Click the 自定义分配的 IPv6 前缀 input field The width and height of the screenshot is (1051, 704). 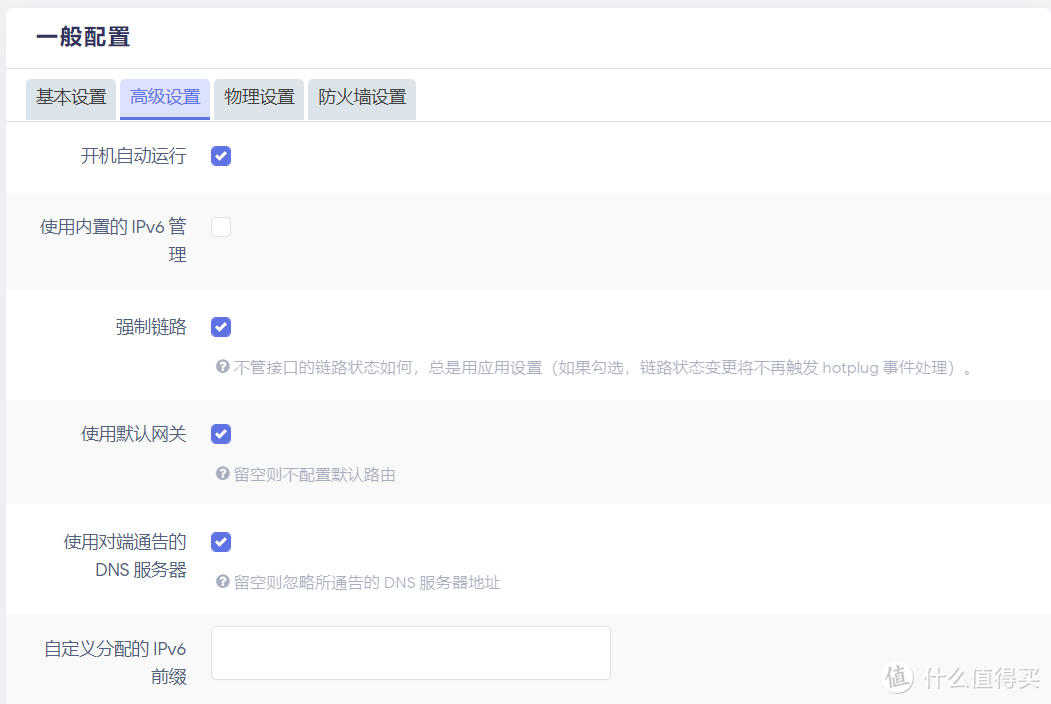410,652
